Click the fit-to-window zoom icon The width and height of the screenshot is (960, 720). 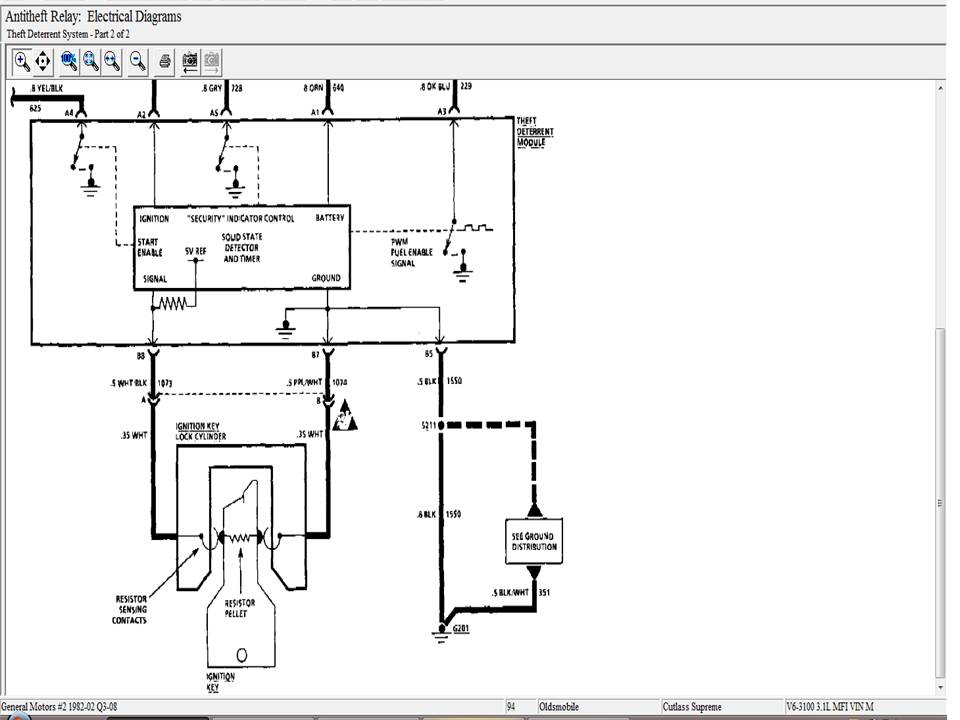point(91,61)
